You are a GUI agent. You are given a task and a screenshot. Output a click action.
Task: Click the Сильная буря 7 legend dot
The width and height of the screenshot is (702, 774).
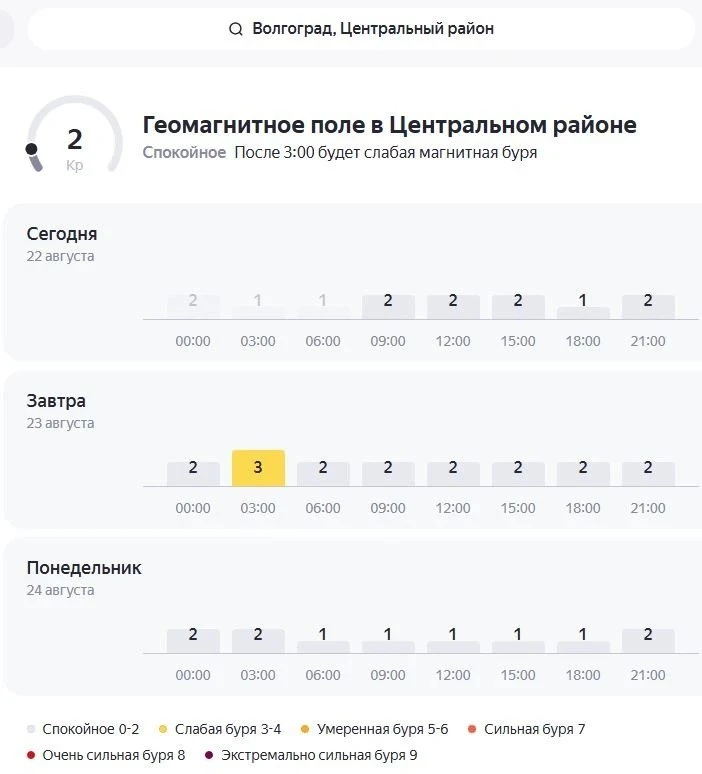coord(472,729)
